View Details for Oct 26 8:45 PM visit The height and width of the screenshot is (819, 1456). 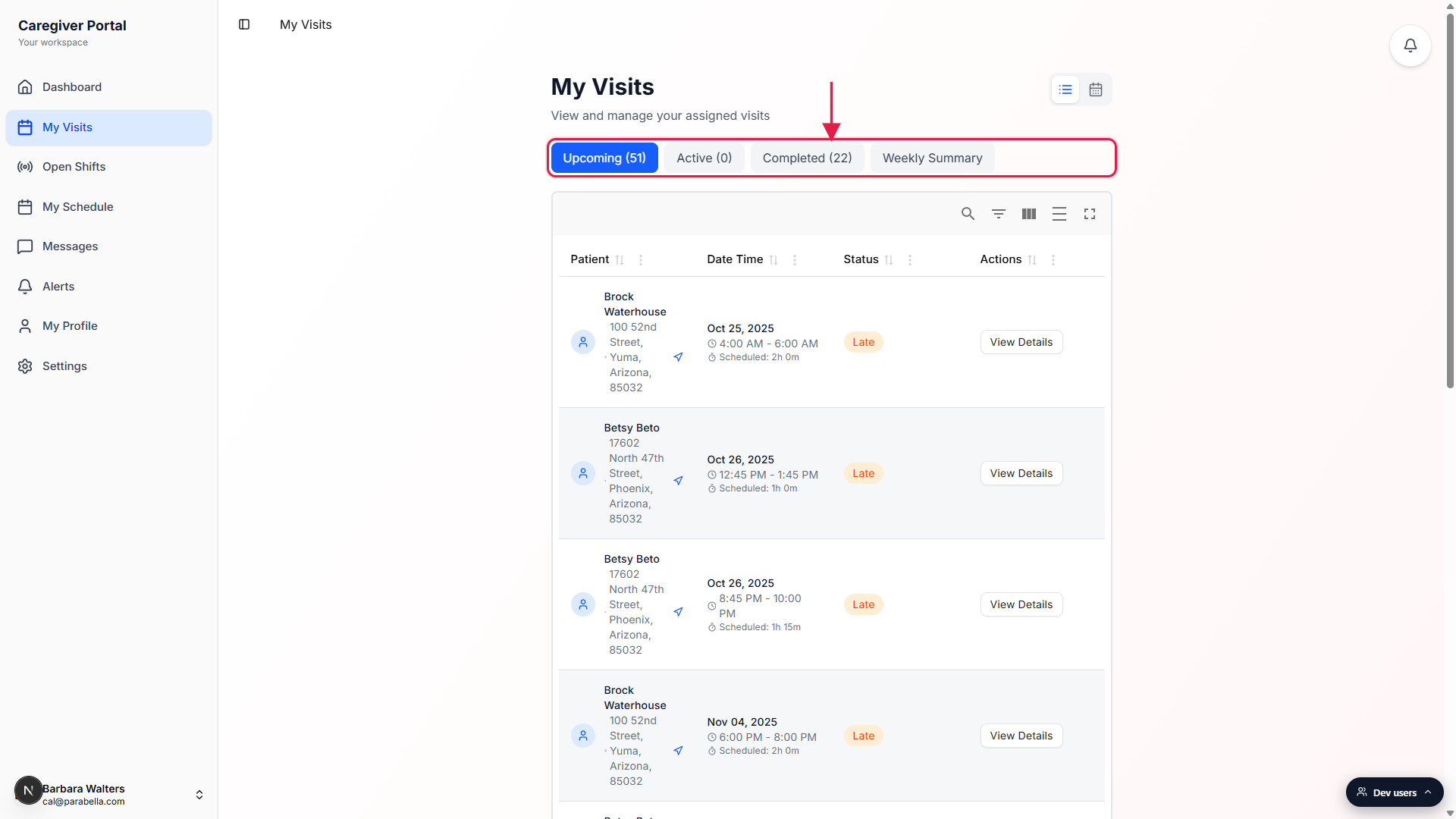click(1021, 604)
